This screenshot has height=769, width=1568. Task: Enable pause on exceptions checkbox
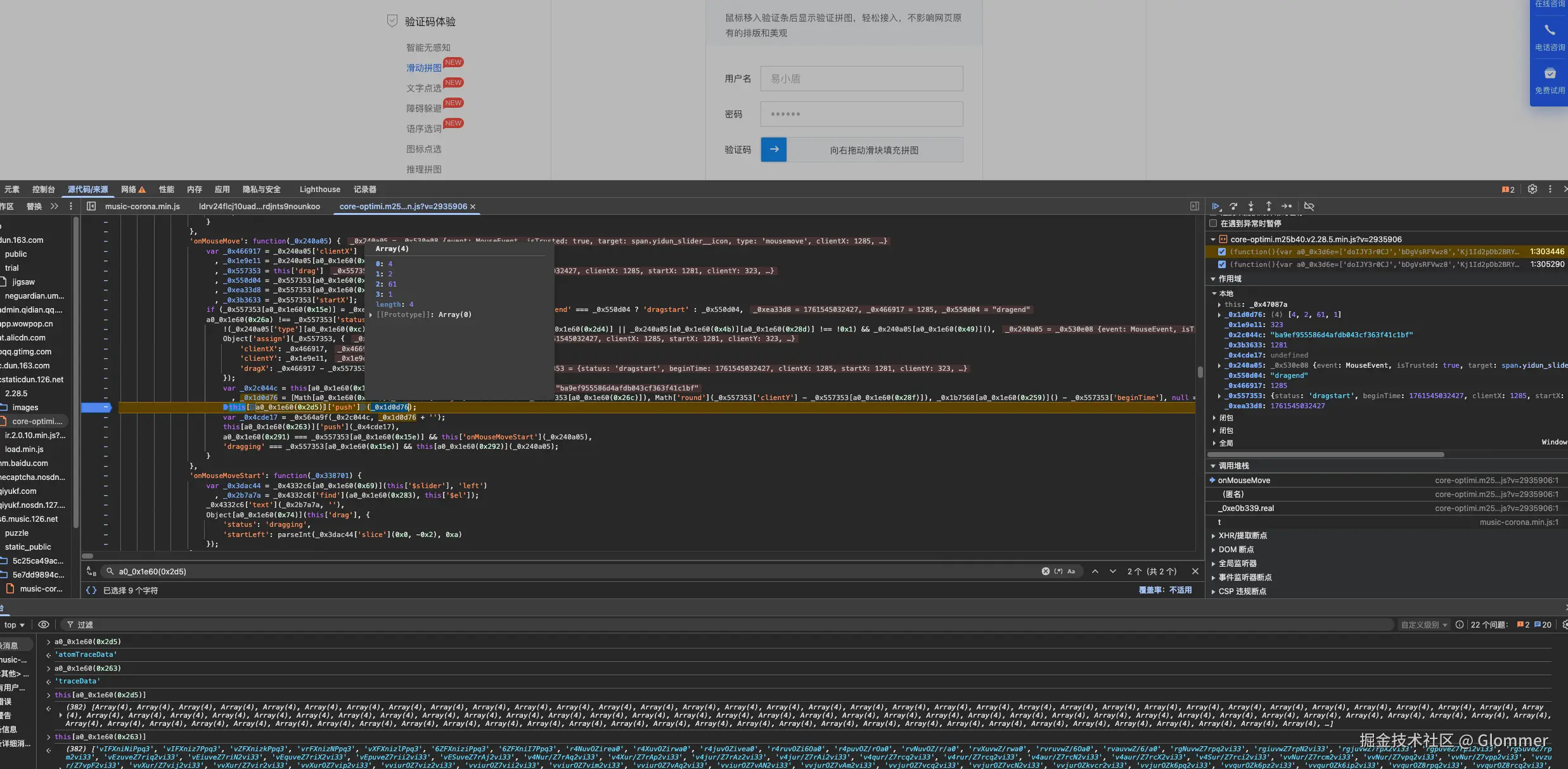[1213, 223]
